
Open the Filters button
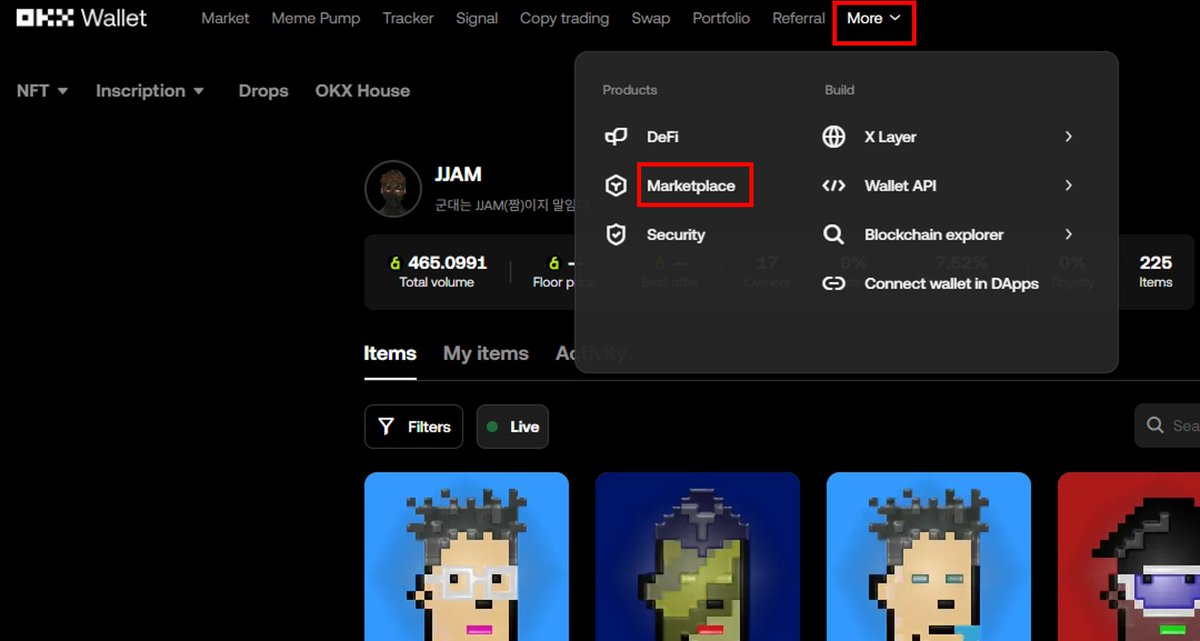tap(414, 427)
